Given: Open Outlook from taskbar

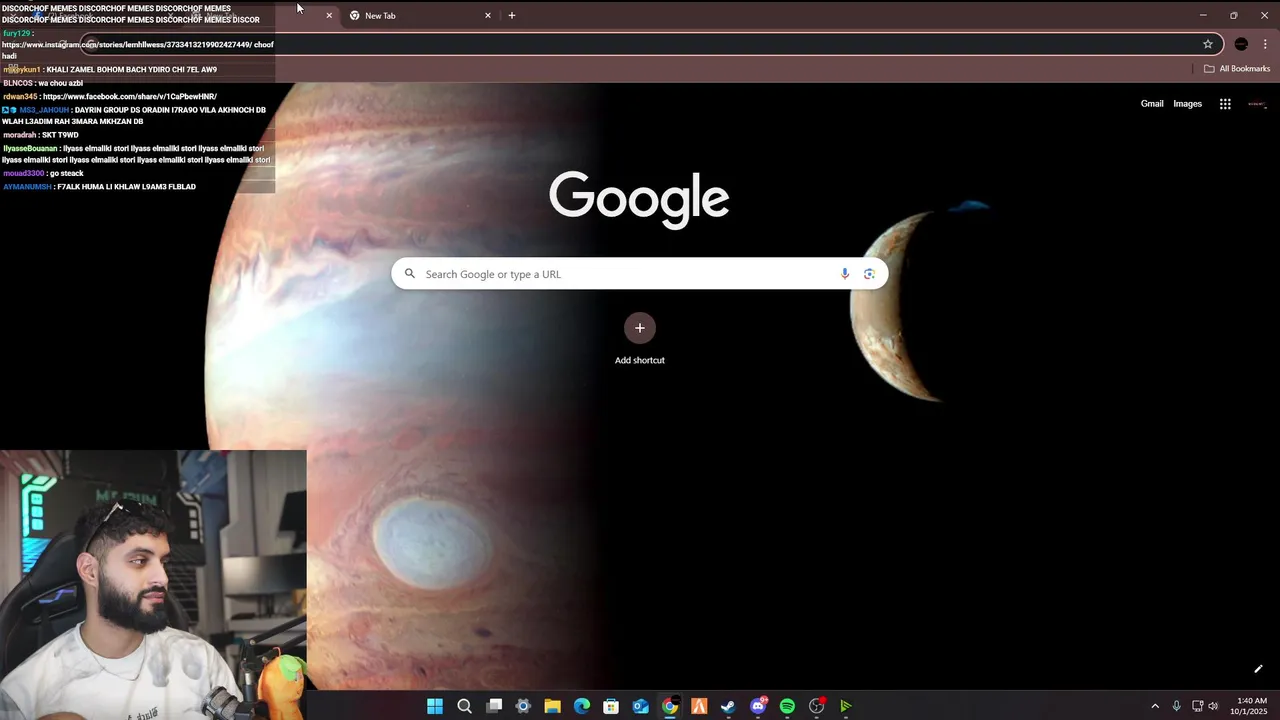Looking at the screenshot, I should coord(640,706).
